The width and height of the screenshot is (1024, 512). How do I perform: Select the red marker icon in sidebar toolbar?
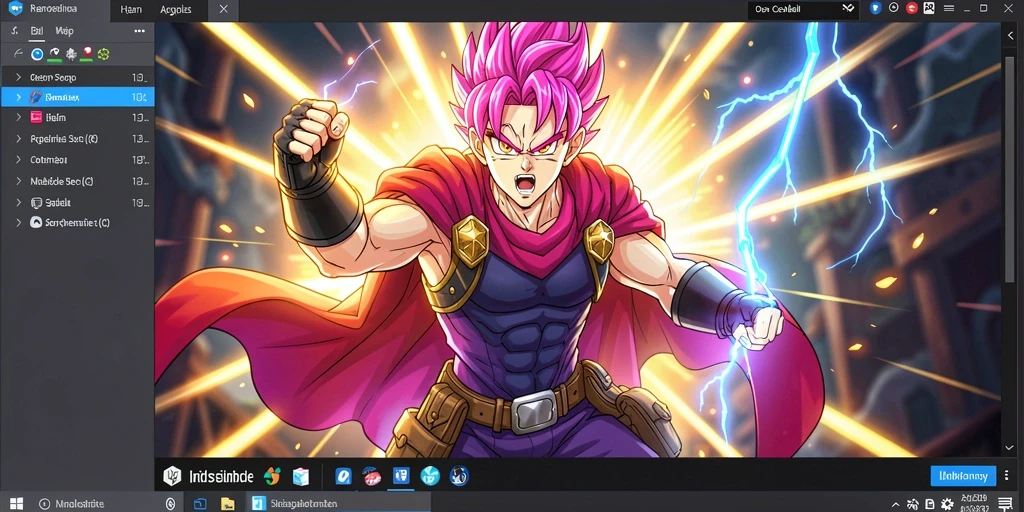86,54
